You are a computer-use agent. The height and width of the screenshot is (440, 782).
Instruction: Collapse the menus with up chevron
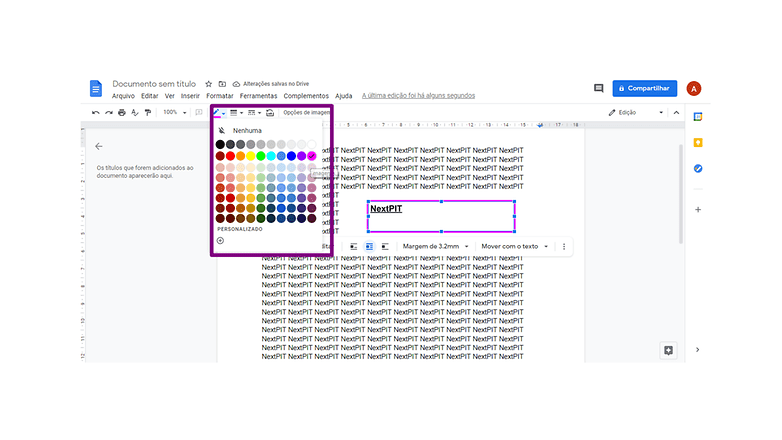pyautogui.click(x=676, y=113)
